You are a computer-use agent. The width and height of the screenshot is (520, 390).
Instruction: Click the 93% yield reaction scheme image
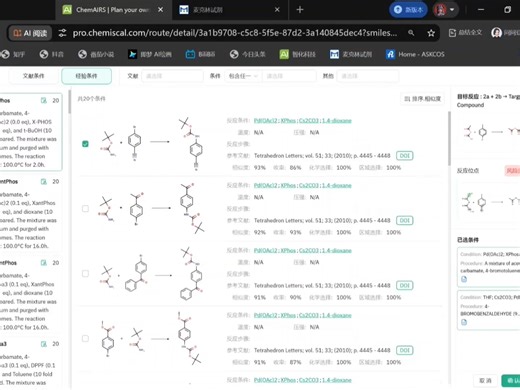(152, 209)
